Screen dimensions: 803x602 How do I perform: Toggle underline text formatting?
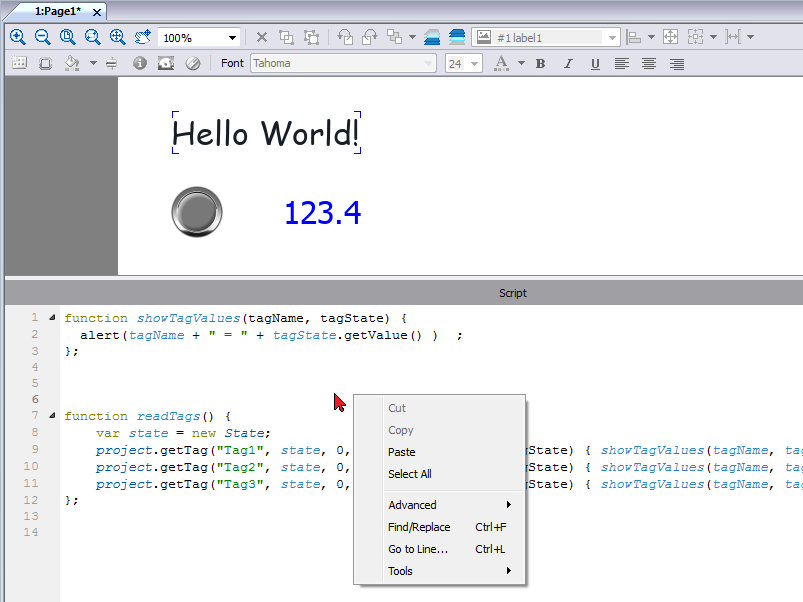coord(595,63)
